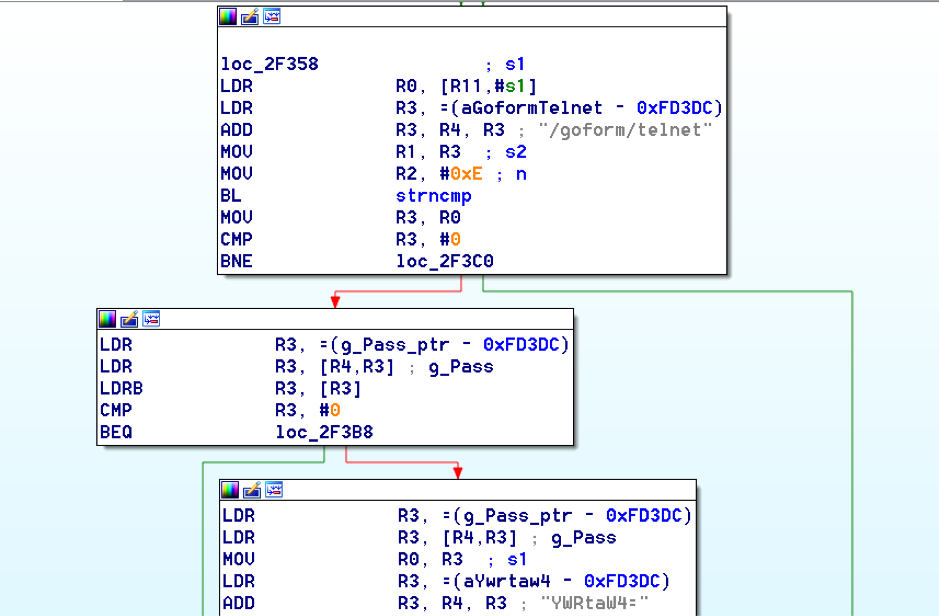This screenshot has width=939, height=616.
Task: Click BEQ instruction in the middle block
Action: 116,432
